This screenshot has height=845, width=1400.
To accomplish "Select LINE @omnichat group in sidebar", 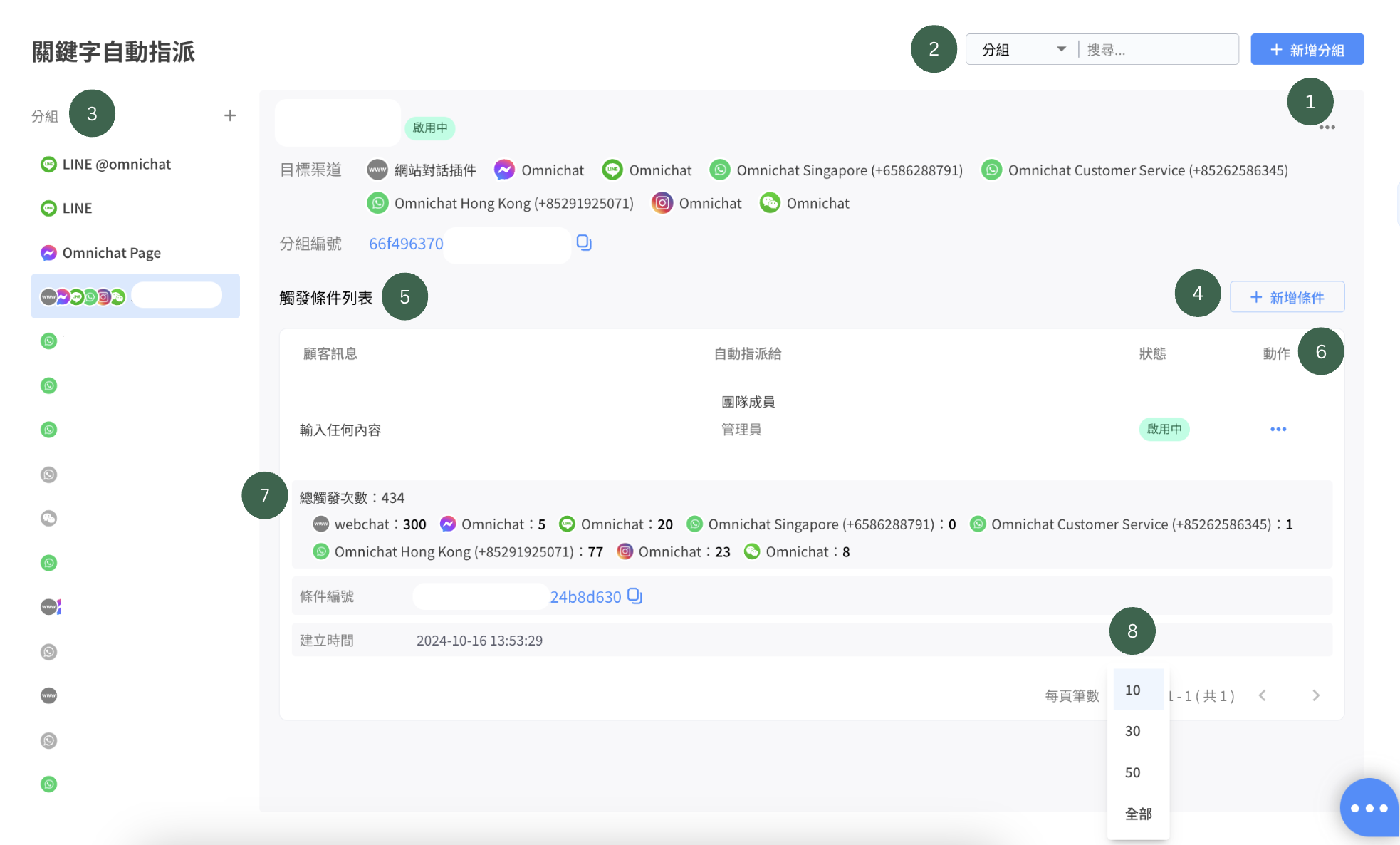I will [x=116, y=165].
